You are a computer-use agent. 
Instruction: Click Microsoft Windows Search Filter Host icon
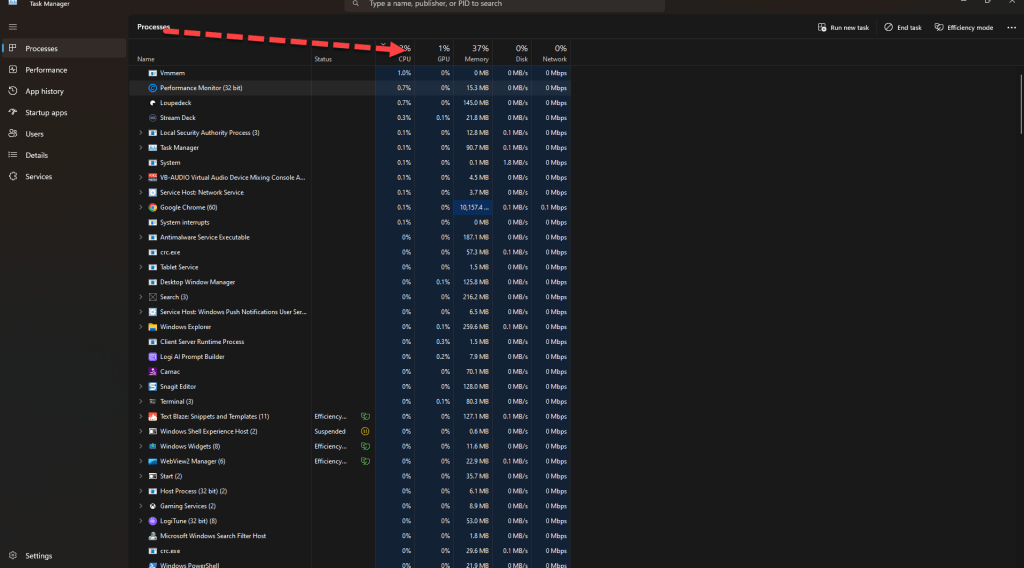[x=152, y=536]
